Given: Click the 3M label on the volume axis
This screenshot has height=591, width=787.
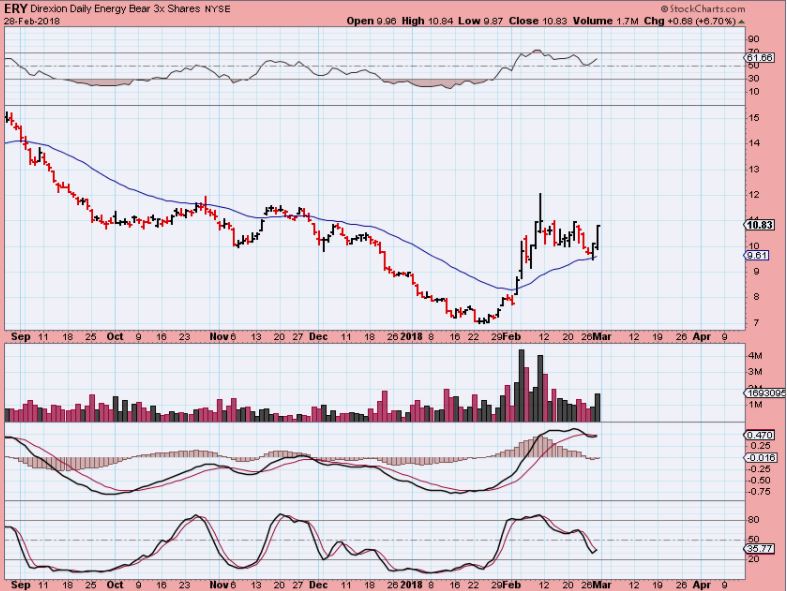Looking at the screenshot, I should (x=755, y=372).
